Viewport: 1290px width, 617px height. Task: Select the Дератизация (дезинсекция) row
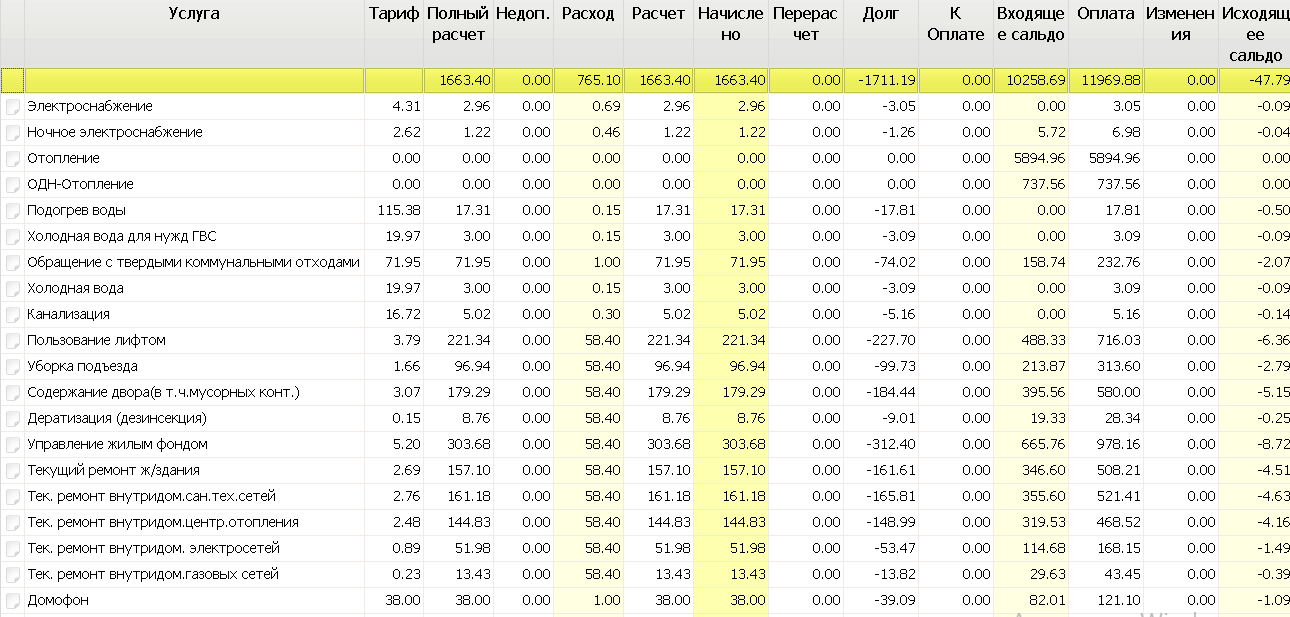click(x=645, y=418)
